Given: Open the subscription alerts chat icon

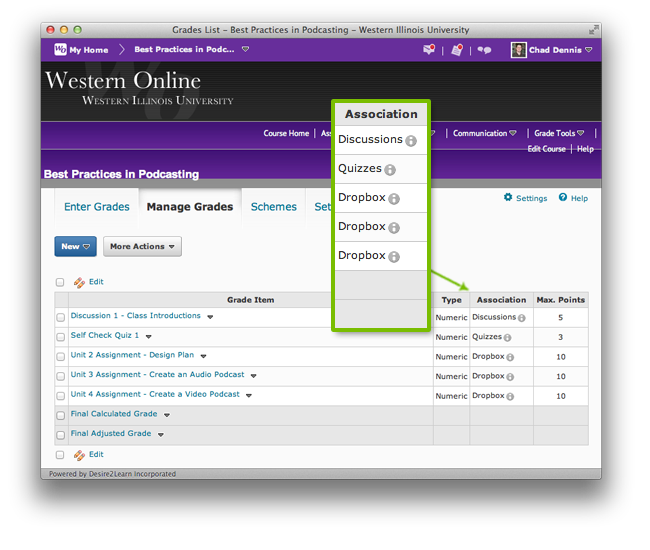Looking at the screenshot, I should 485,49.
